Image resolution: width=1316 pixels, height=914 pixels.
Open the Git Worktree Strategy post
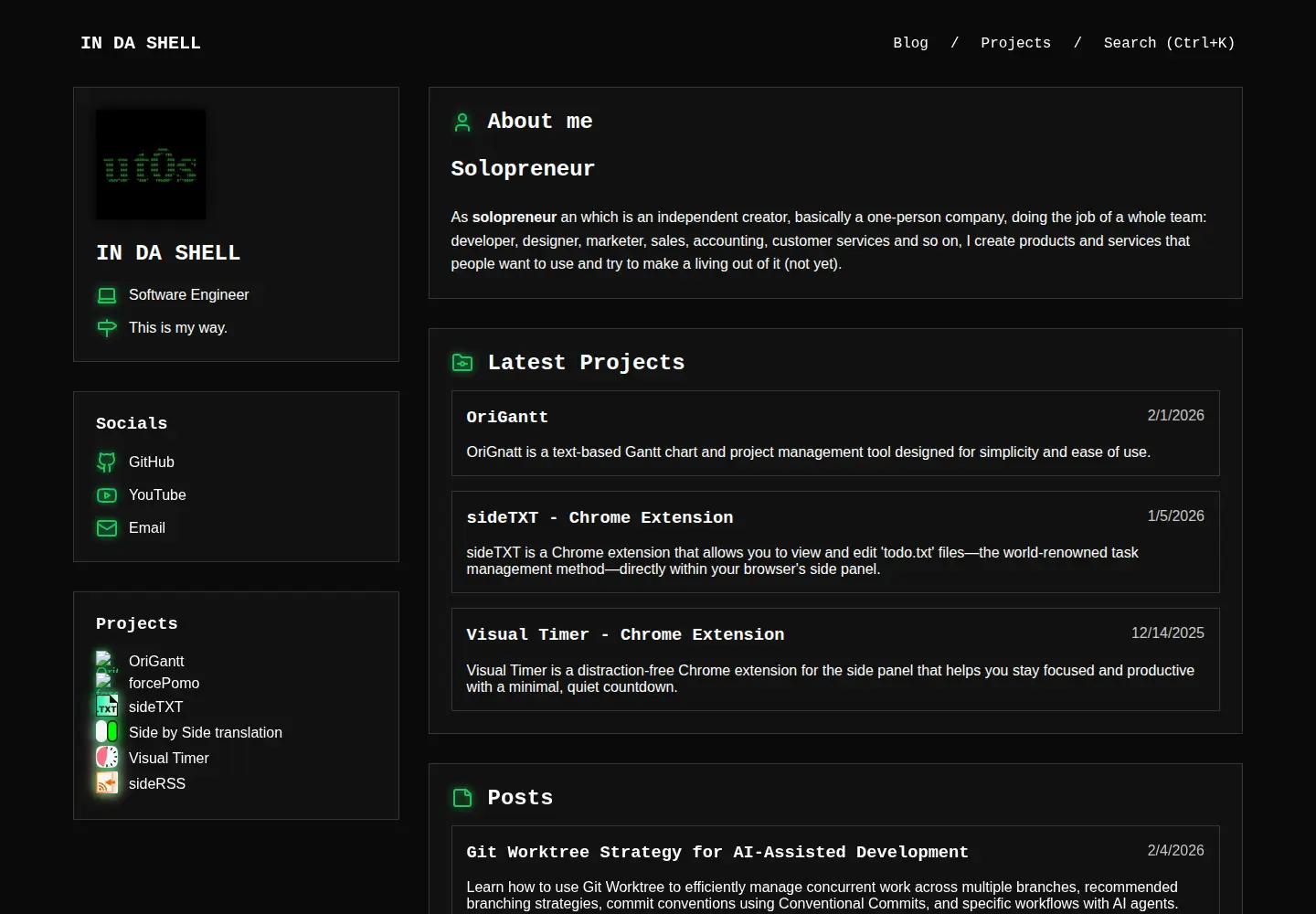point(835,869)
